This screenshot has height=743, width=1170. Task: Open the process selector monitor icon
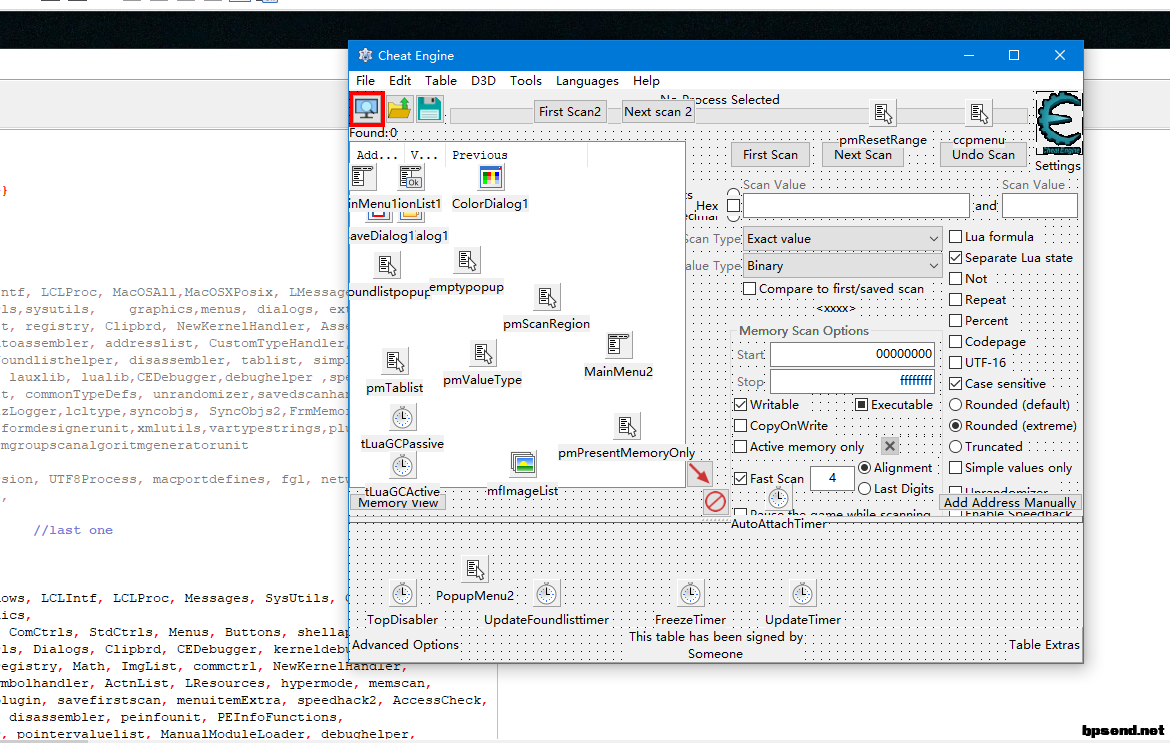coord(366,109)
